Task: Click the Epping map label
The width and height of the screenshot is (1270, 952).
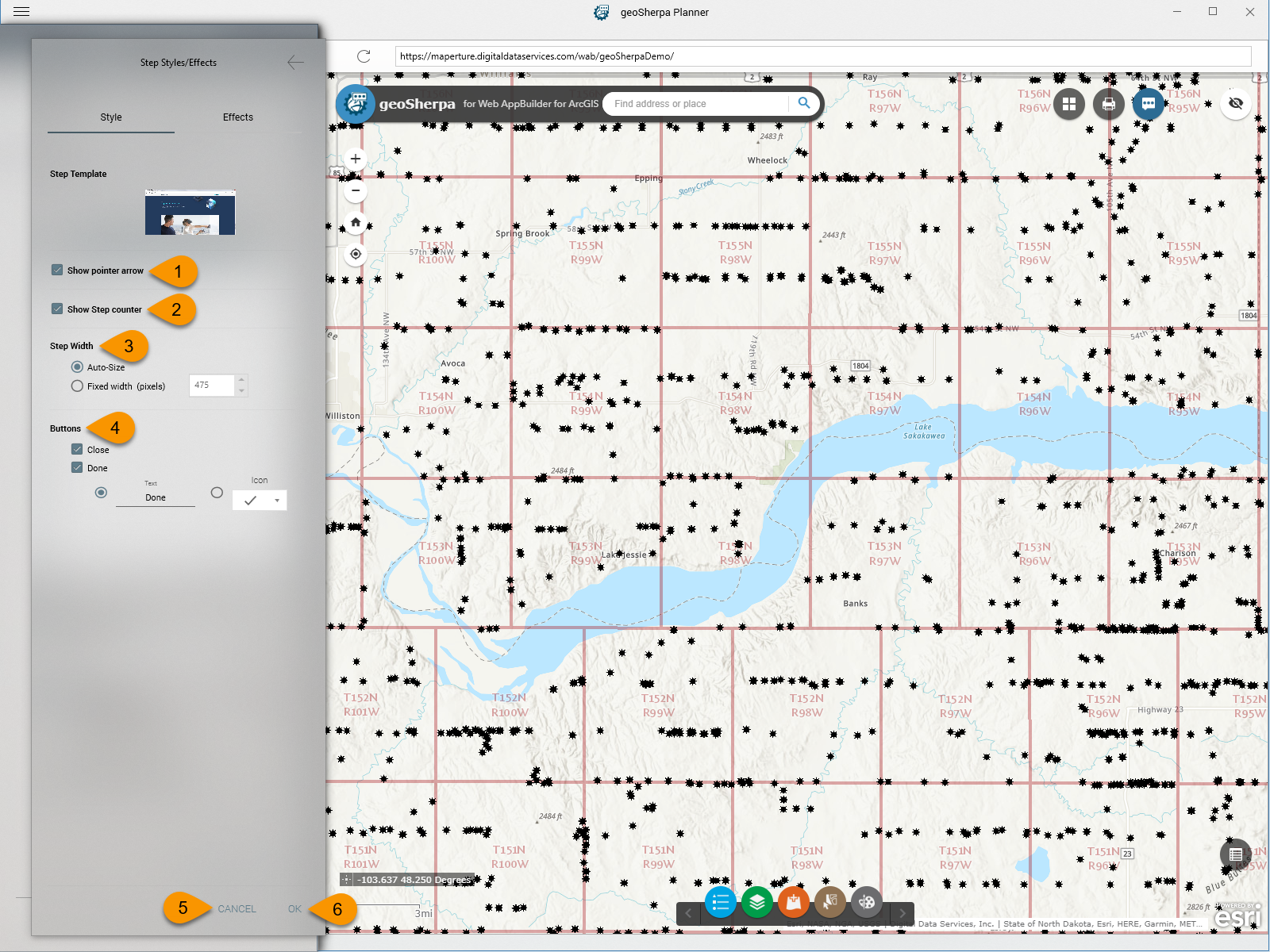Action: click(648, 178)
